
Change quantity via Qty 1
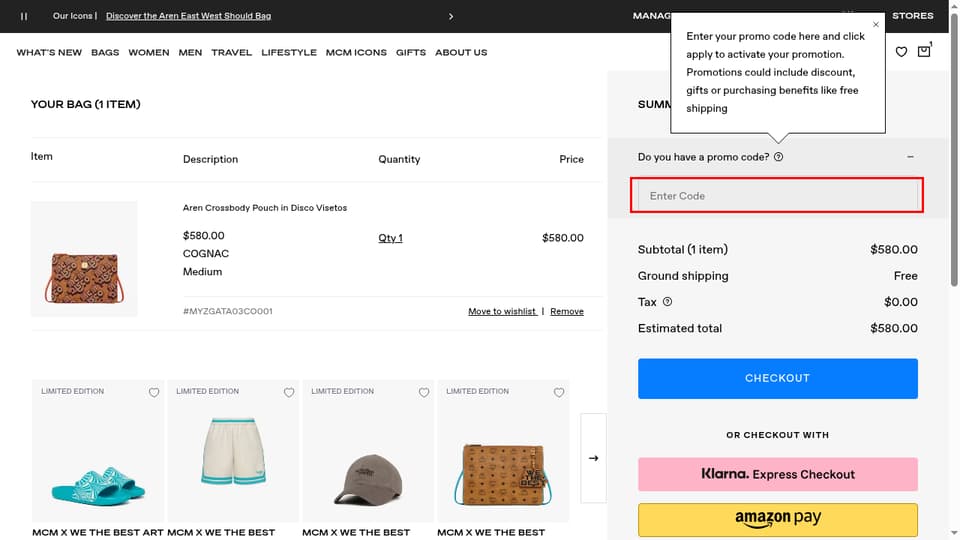391,238
